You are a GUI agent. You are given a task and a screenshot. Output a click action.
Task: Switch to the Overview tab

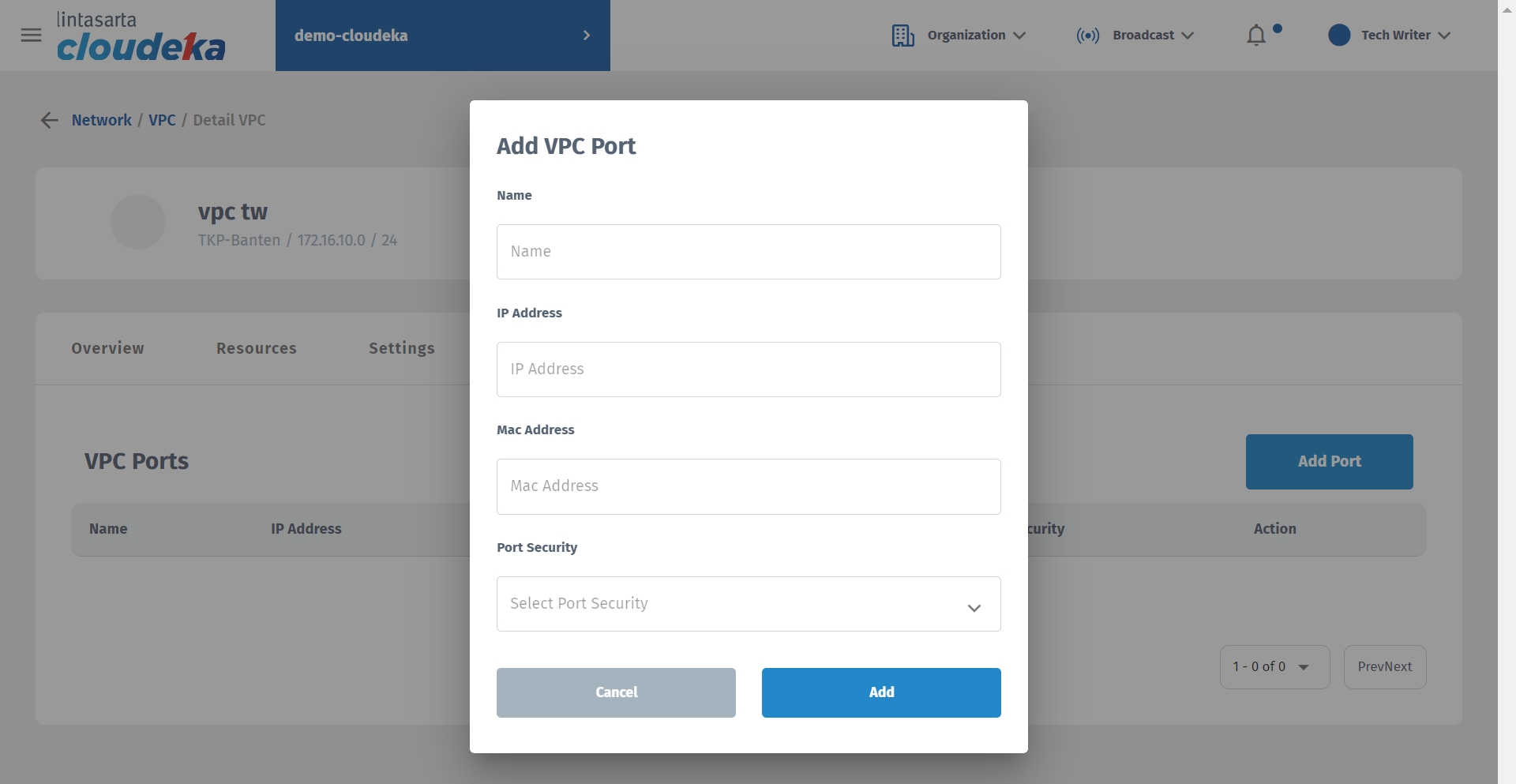(x=107, y=348)
